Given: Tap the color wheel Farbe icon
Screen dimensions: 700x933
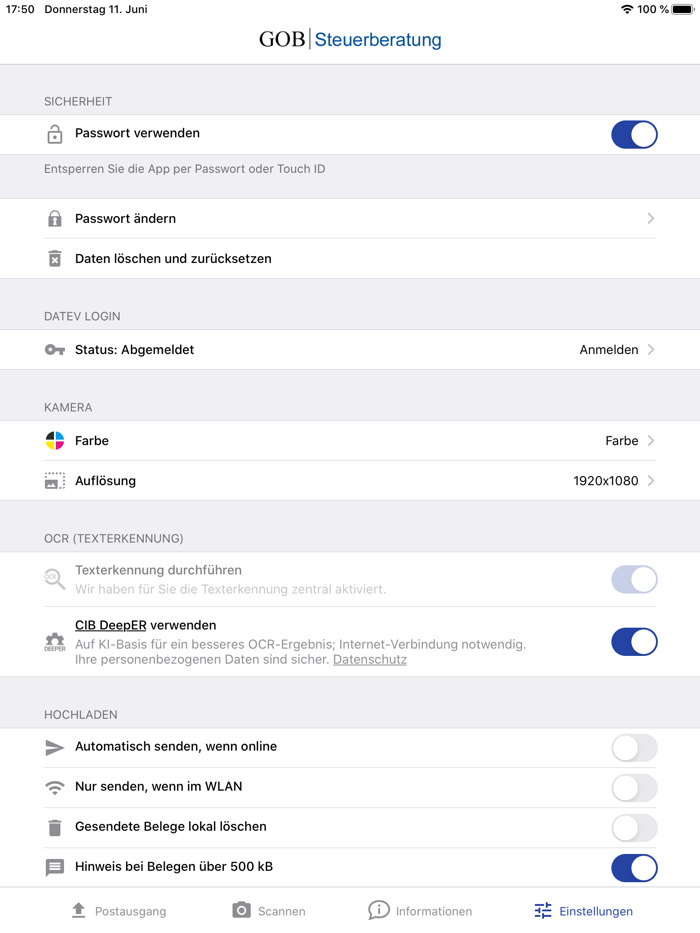Looking at the screenshot, I should coord(55,441).
